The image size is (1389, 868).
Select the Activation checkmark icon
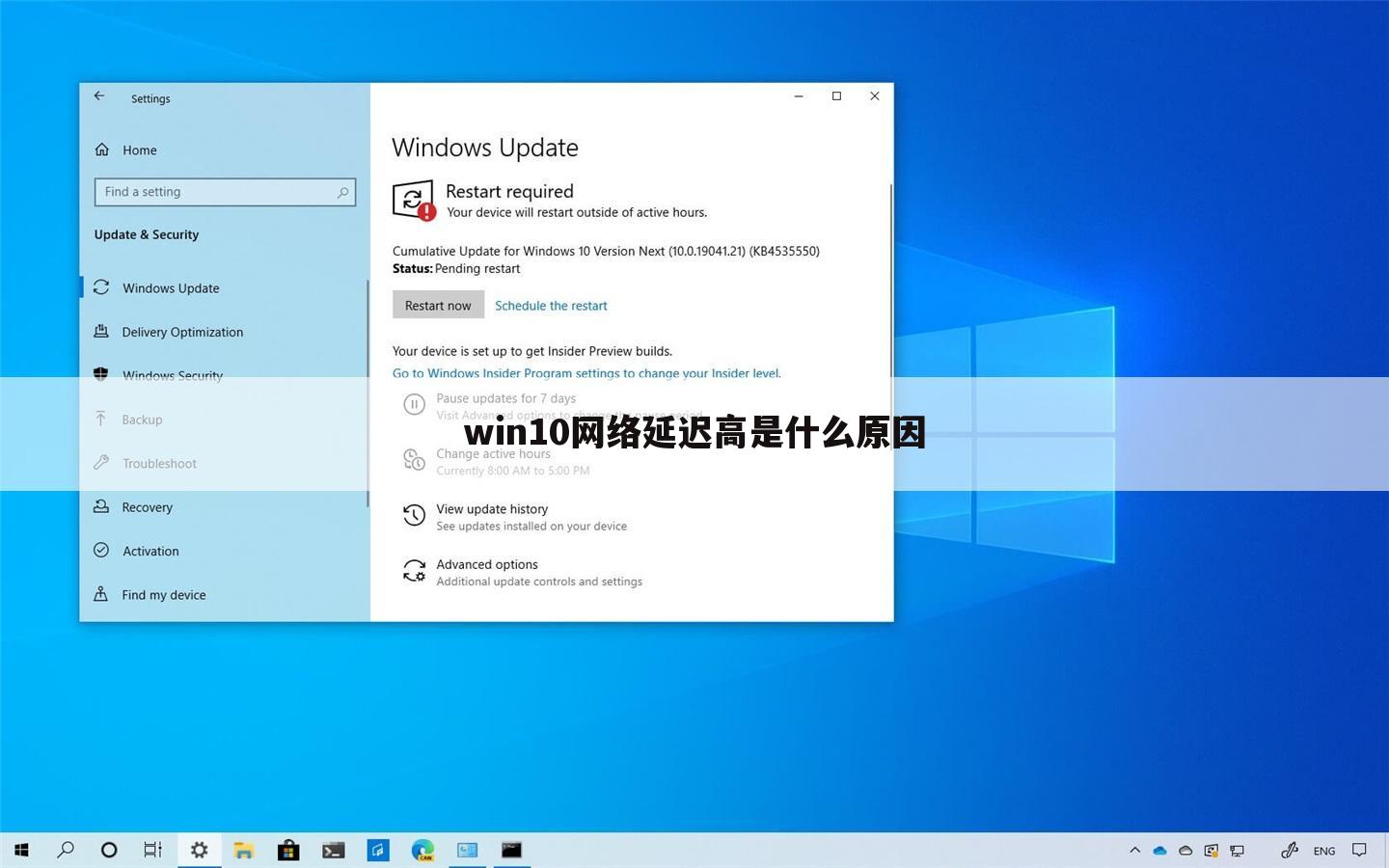[101, 551]
